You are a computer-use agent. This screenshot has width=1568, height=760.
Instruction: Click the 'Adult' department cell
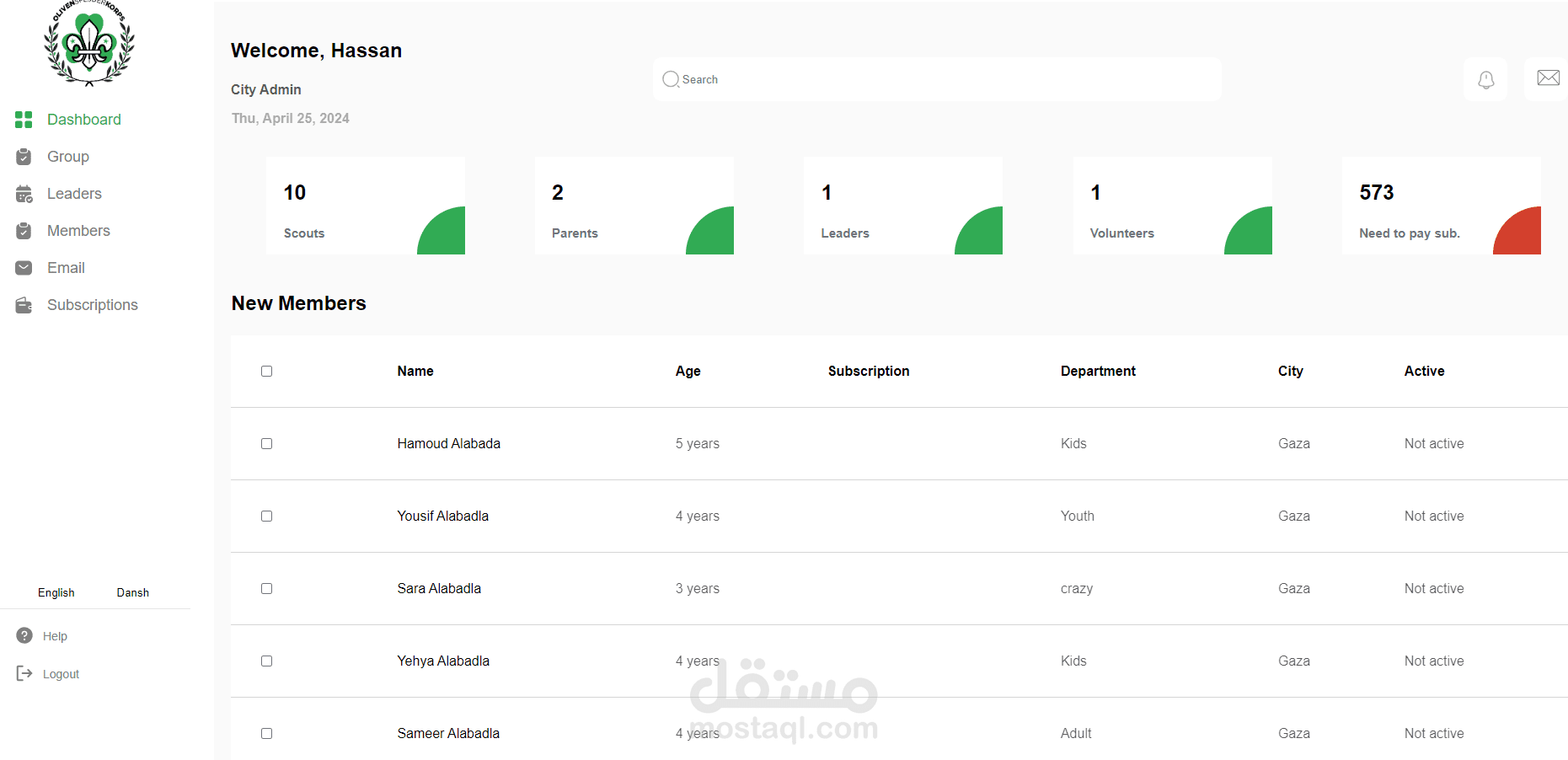click(x=1076, y=734)
